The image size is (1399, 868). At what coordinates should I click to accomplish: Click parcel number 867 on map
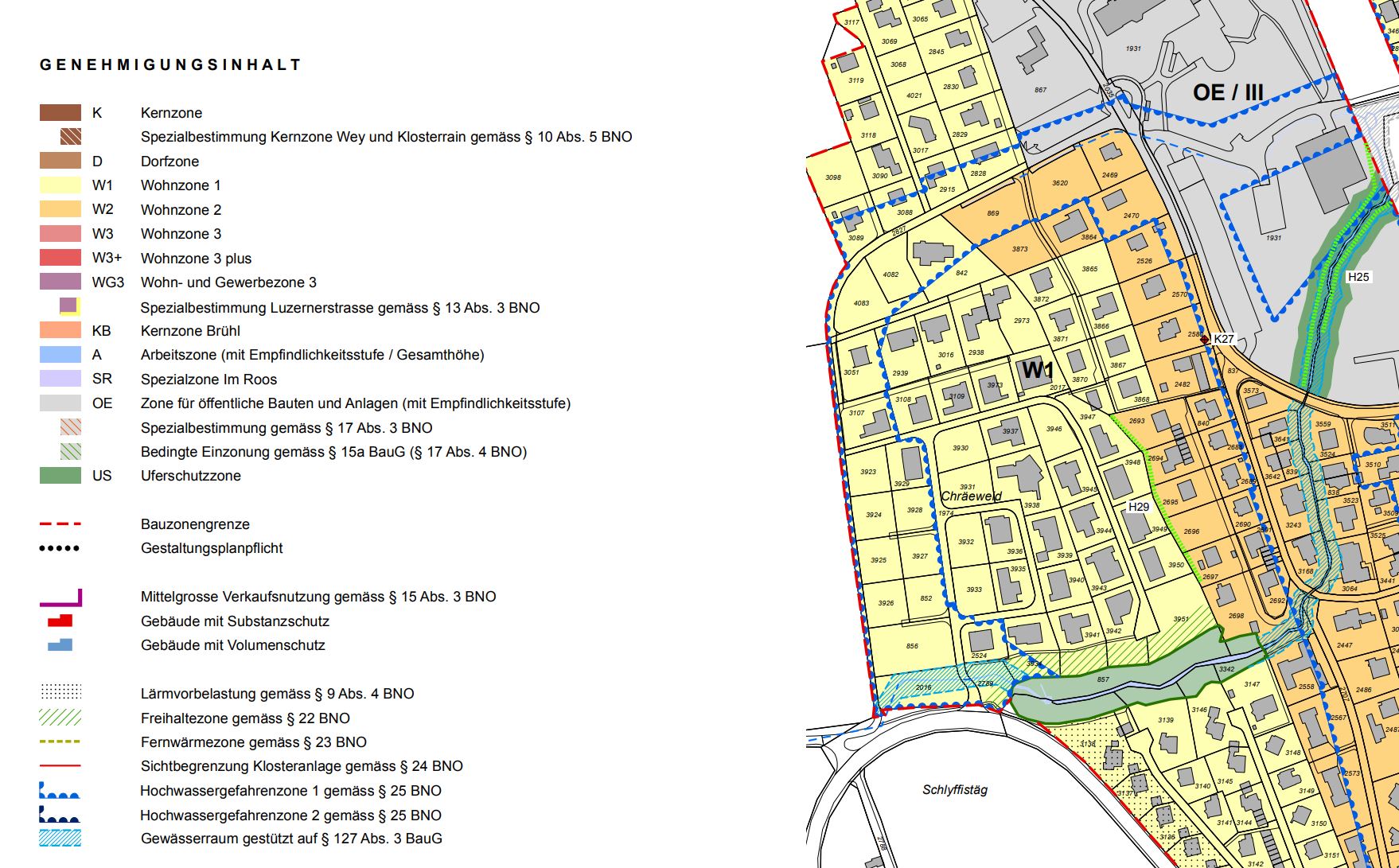tap(1040, 90)
